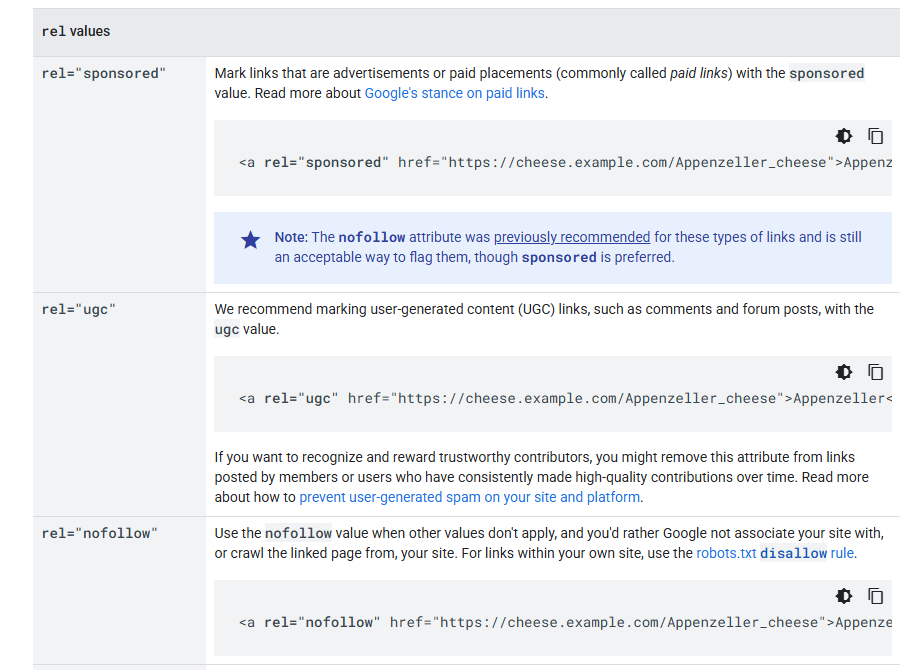Follow the 'previously recommended' link in note
The image size is (910, 670).
572,237
